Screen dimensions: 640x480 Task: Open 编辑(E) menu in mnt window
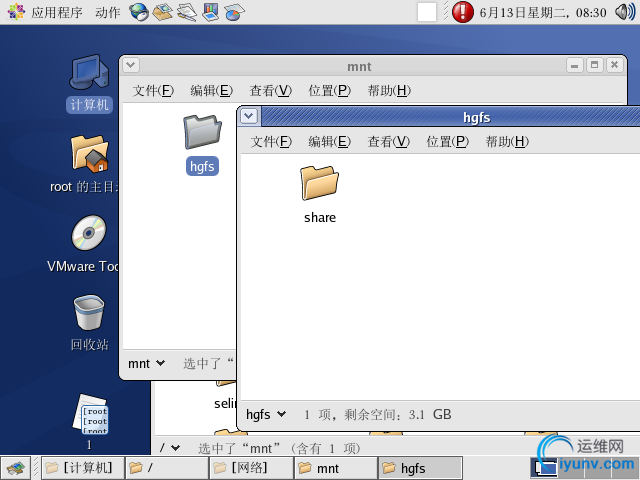pyautogui.click(x=211, y=91)
